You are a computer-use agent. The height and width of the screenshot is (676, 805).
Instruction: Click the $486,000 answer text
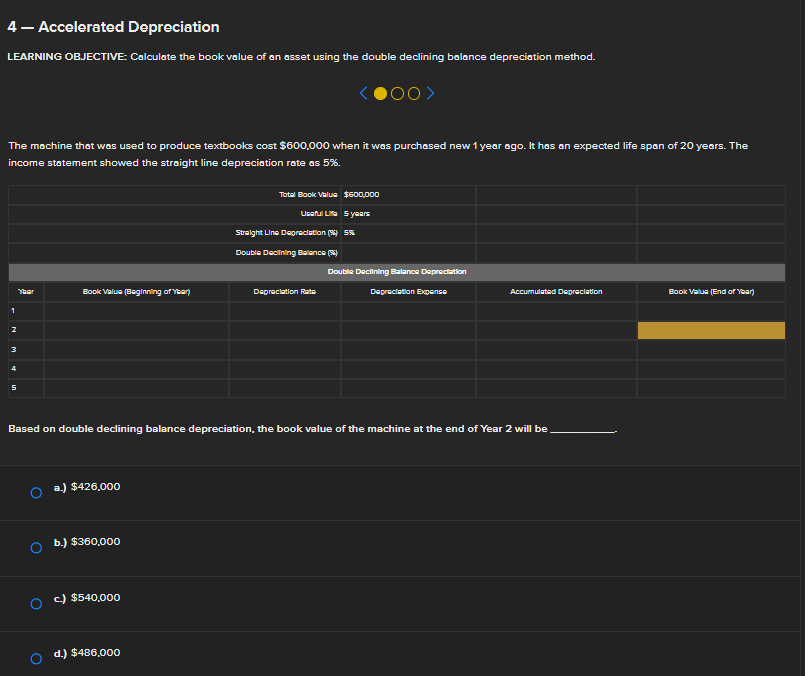point(95,652)
